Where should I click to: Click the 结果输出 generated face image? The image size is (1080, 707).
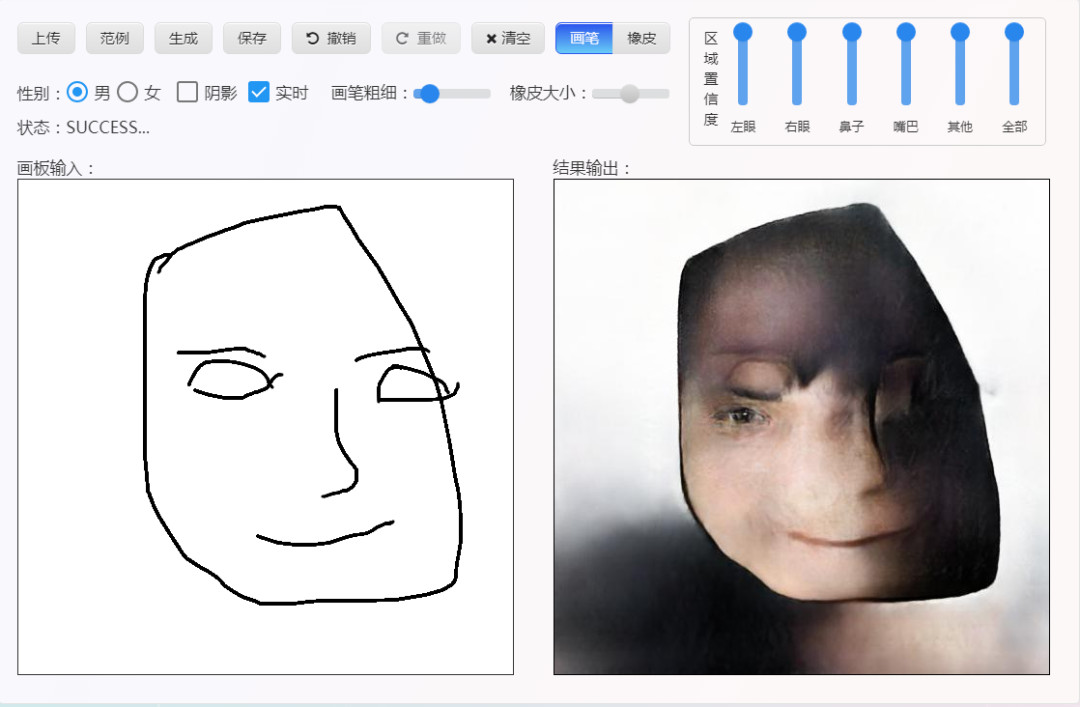[x=801, y=427]
